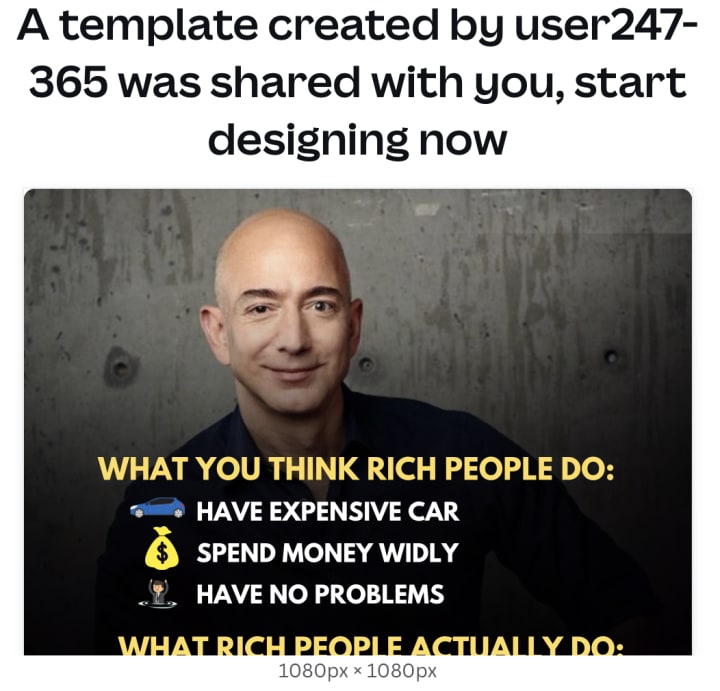
Task: Select the cut-off "WHAT RICH PEOPLE ACTUALLY DO:" text
Action: 371,645
